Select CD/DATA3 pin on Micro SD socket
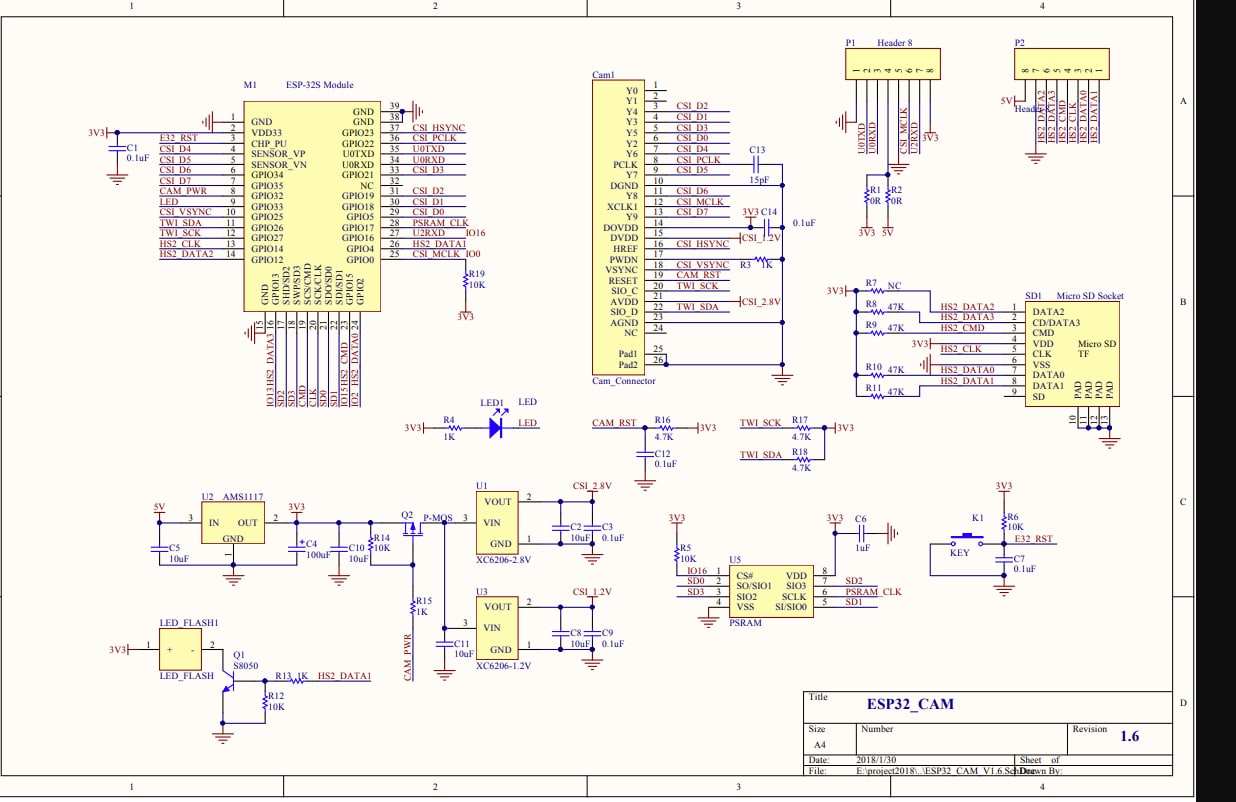 coord(1056,322)
